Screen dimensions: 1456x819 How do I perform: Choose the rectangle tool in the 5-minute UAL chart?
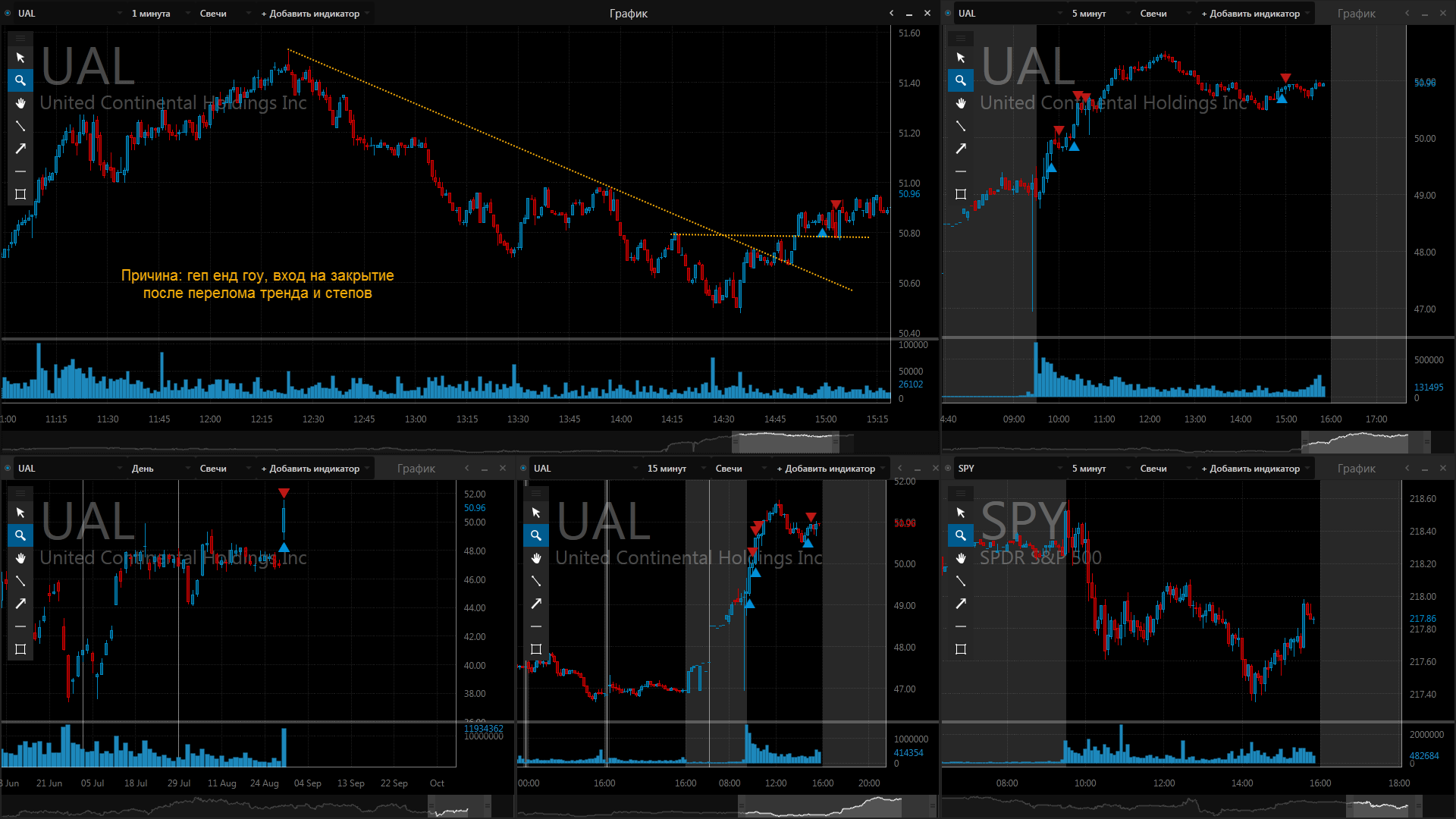961,194
